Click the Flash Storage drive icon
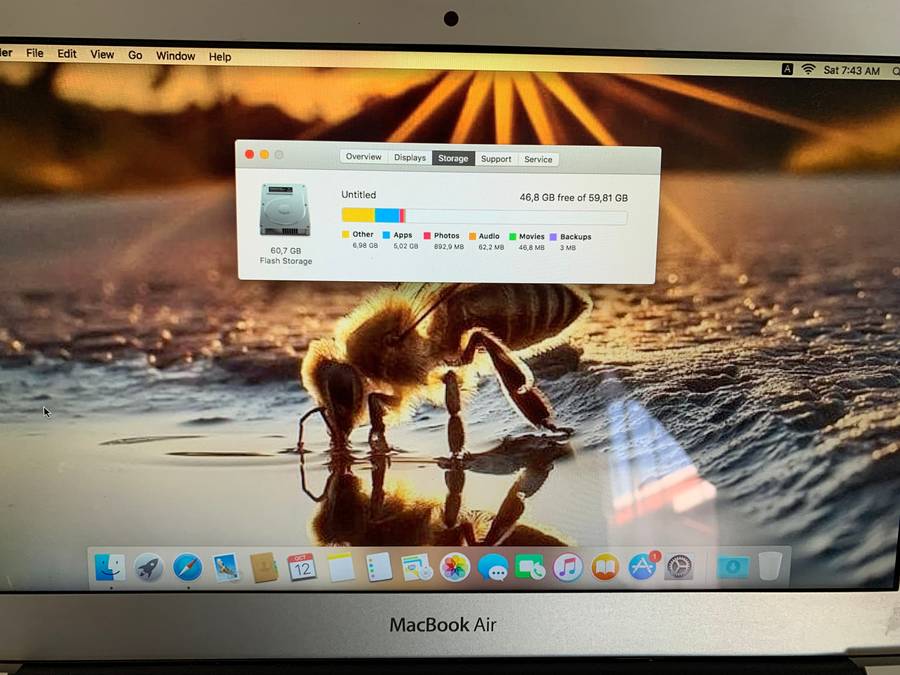 (x=285, y=210)
